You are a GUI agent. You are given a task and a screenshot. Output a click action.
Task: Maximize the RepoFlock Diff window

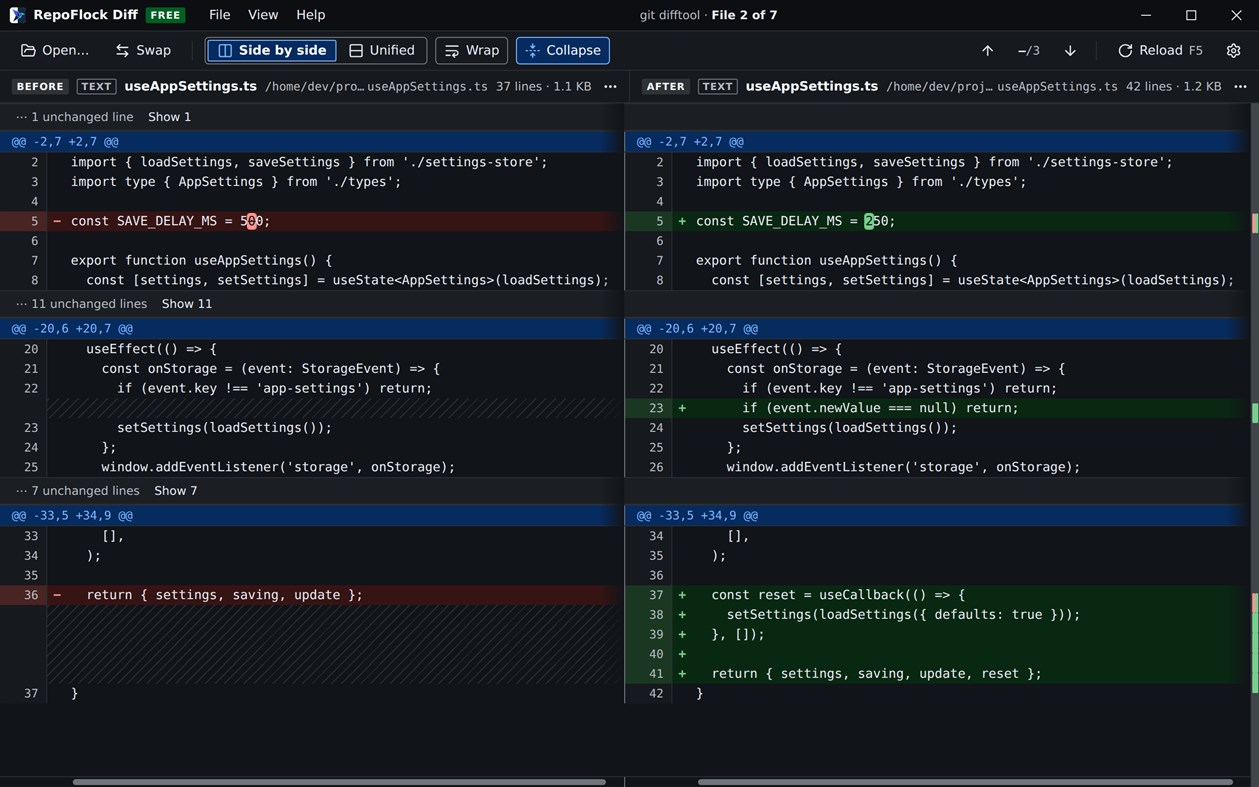point(1191,15)
